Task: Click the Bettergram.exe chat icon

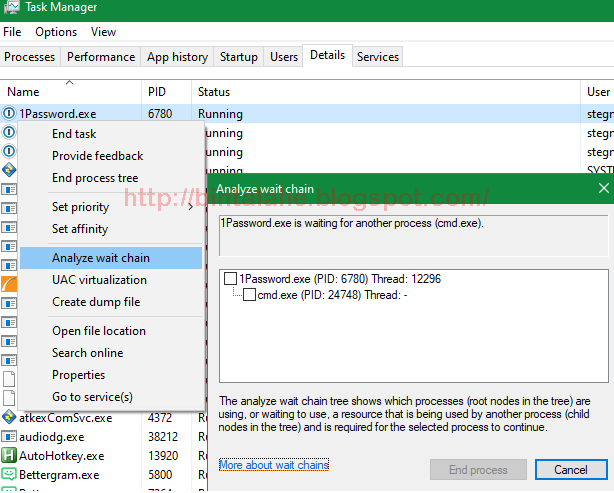Action: [x=9, y=474]
